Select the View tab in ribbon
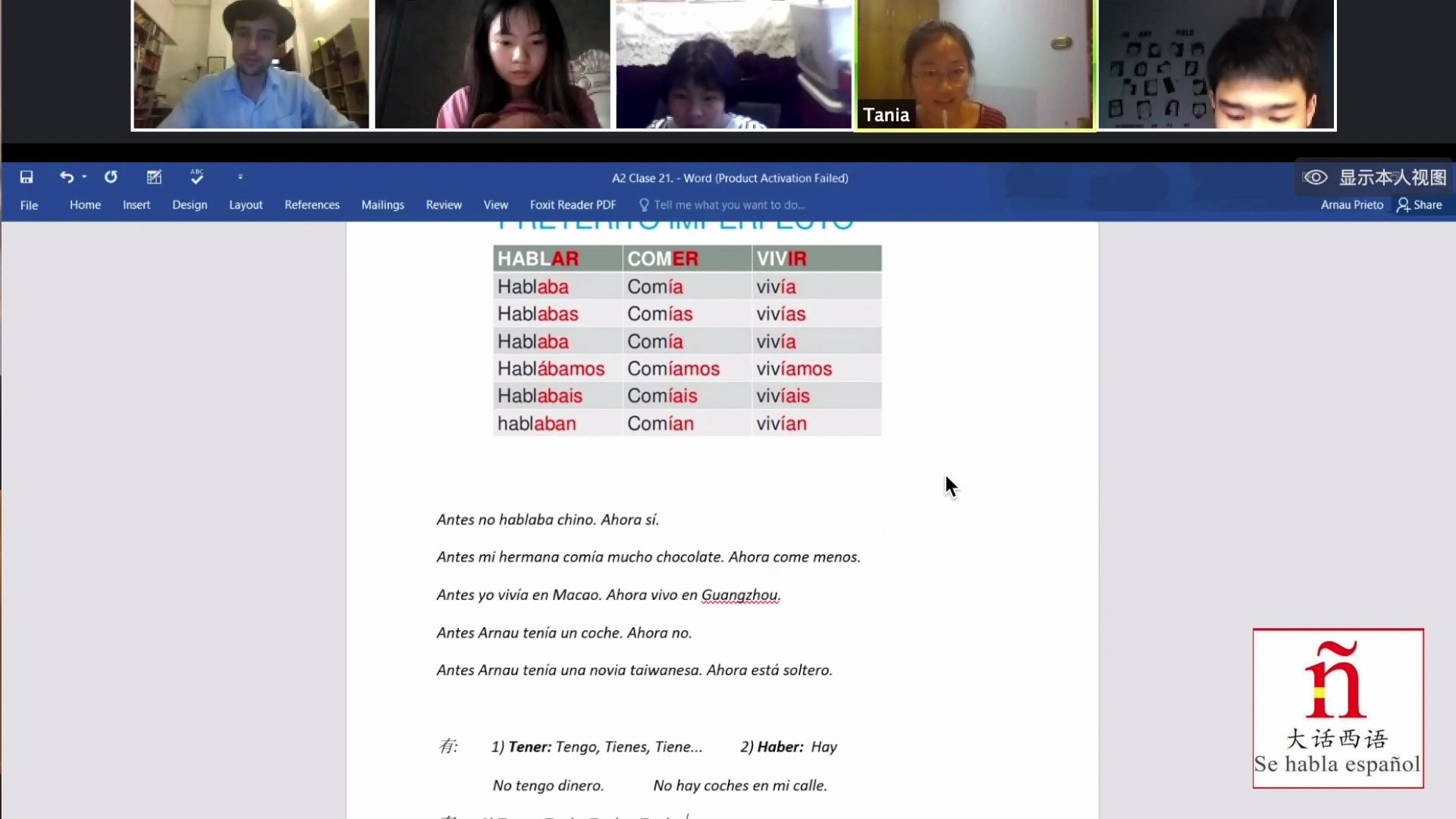The width and height of the screenshot is (1456, 819). tap(495, 204)
